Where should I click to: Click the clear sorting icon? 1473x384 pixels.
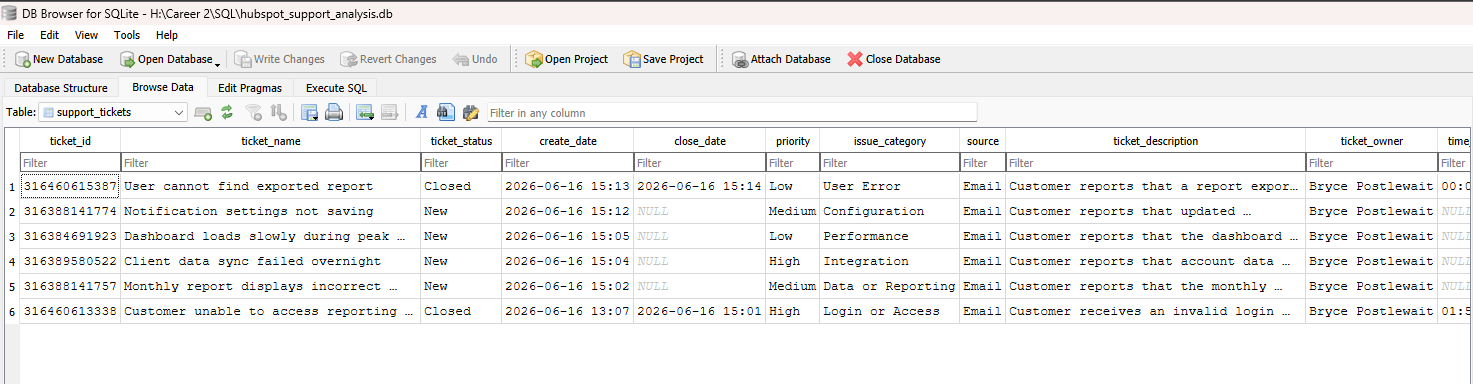coord(279,112)
